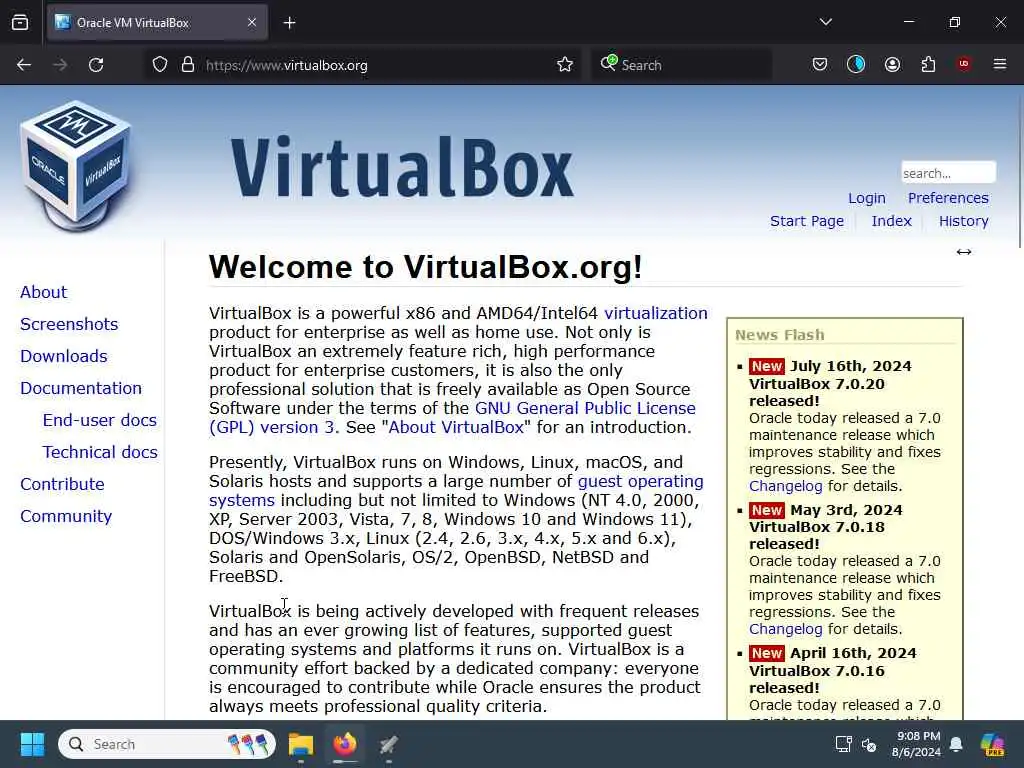Click the site search... field
1024x768 pixels.
coord(948,173)
